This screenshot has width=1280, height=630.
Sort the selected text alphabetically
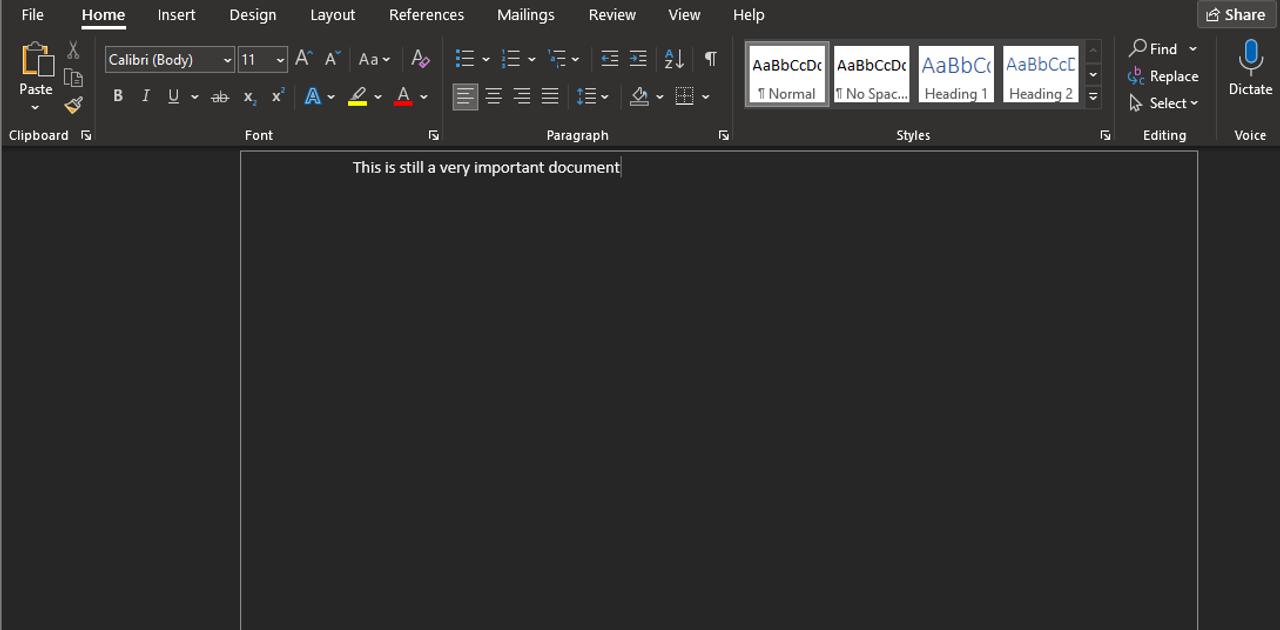tap(672, 60)
